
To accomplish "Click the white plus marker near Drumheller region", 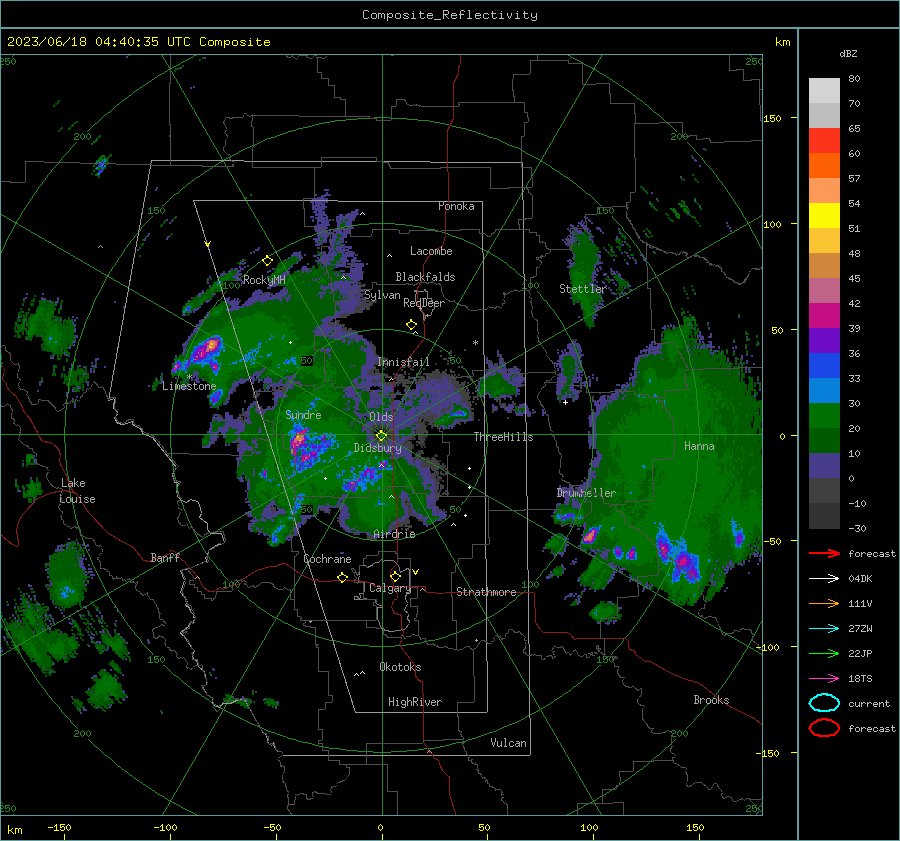I will coord(565,402).
